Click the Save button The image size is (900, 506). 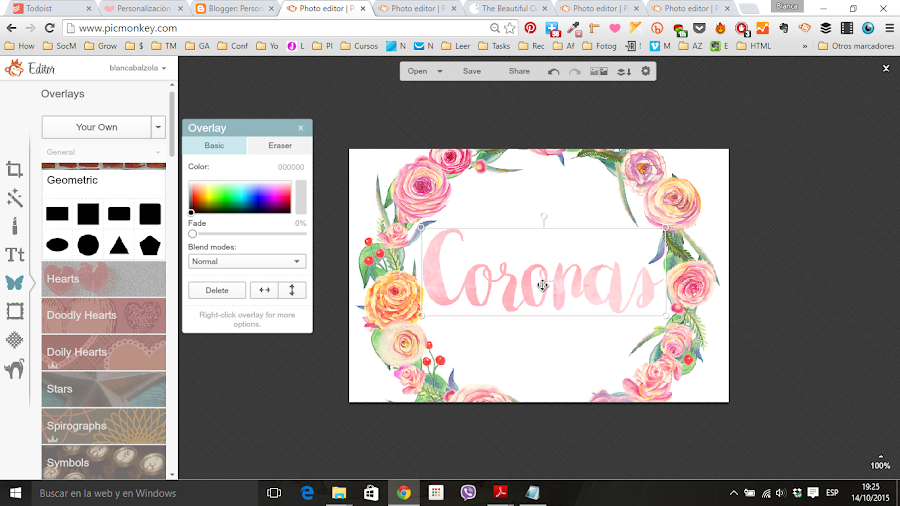pyautogui.click(x=472, y=71)
